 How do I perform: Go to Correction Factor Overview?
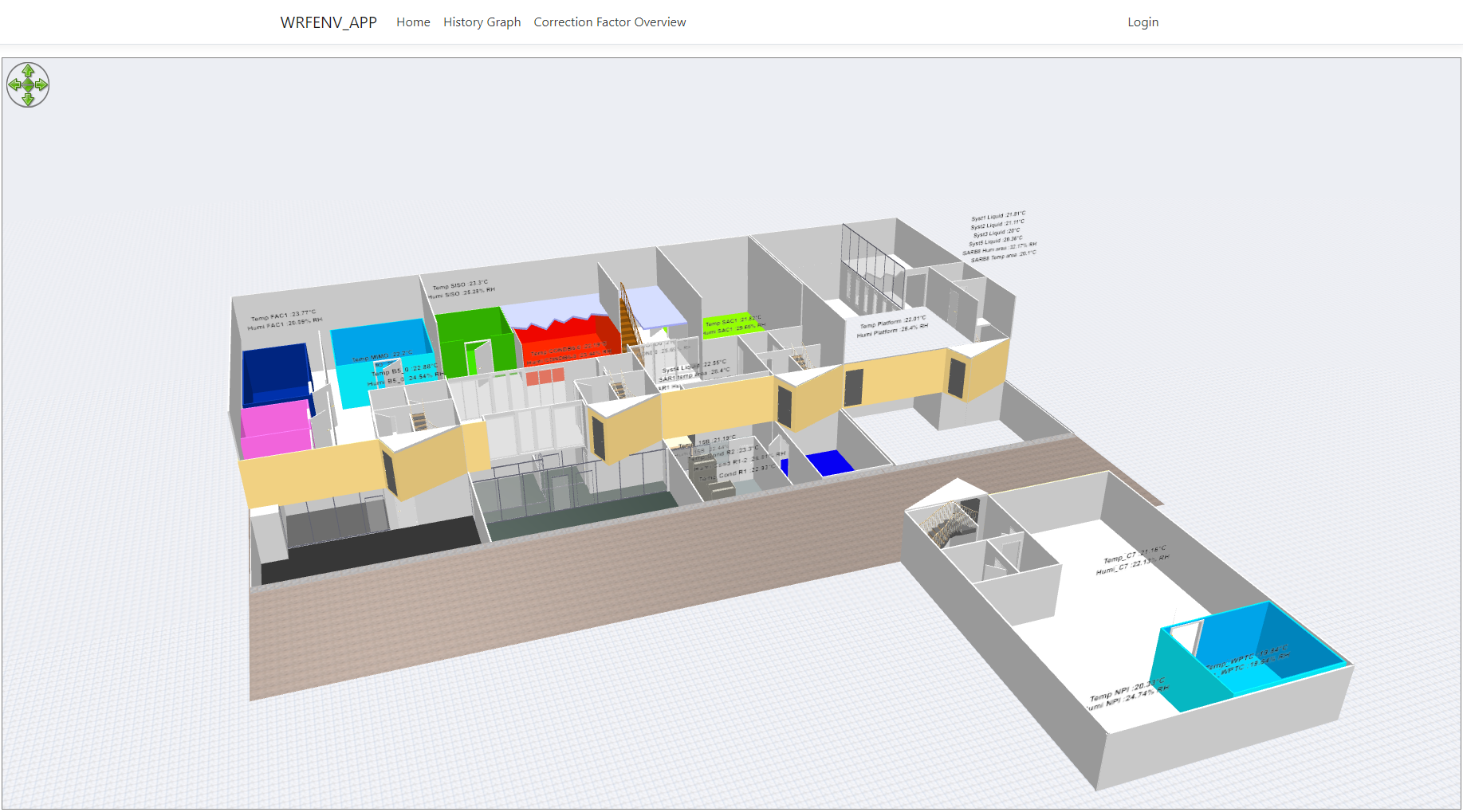(x=609, y=22)
